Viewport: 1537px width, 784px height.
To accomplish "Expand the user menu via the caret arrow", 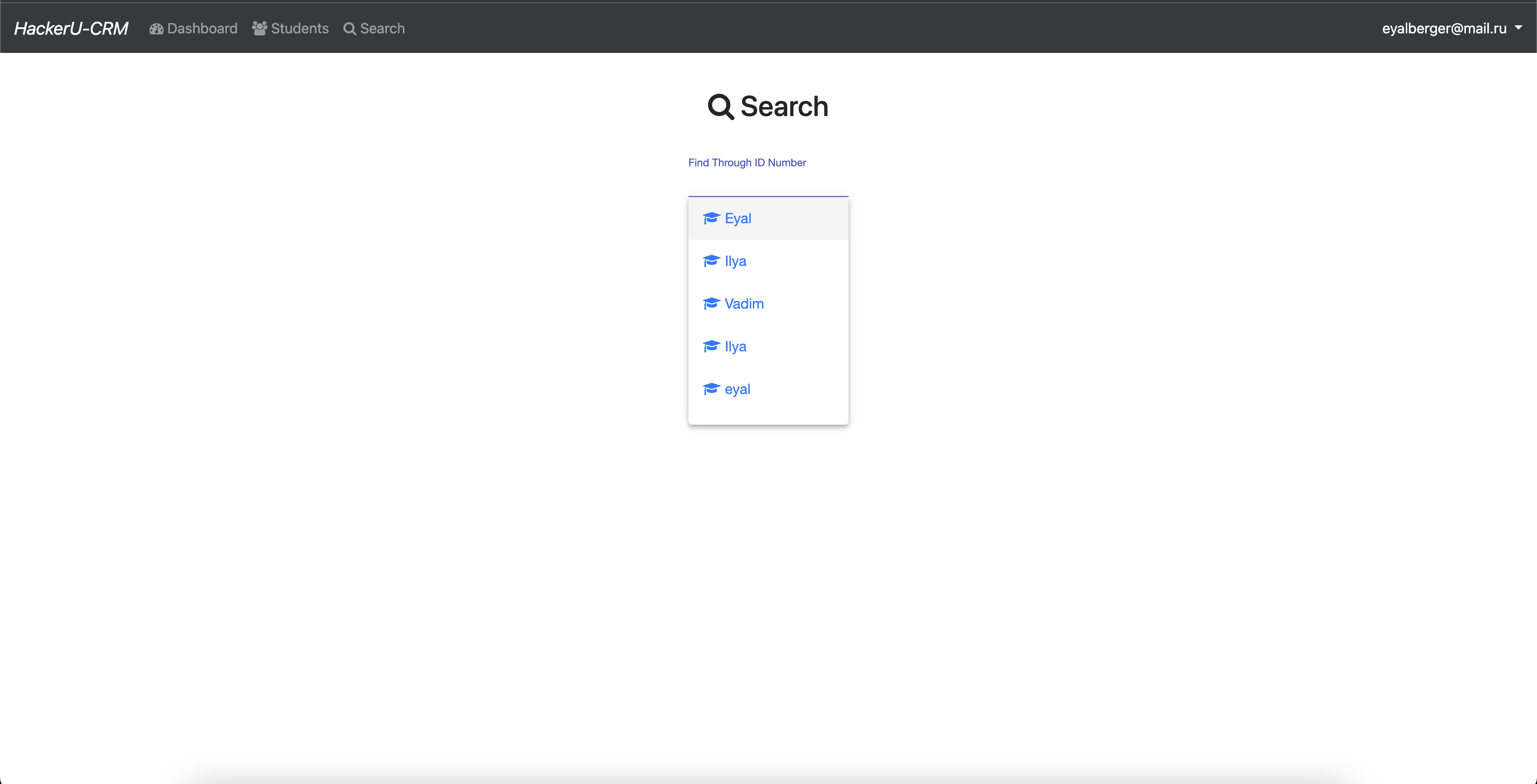I will click(x=1518, y=28).
